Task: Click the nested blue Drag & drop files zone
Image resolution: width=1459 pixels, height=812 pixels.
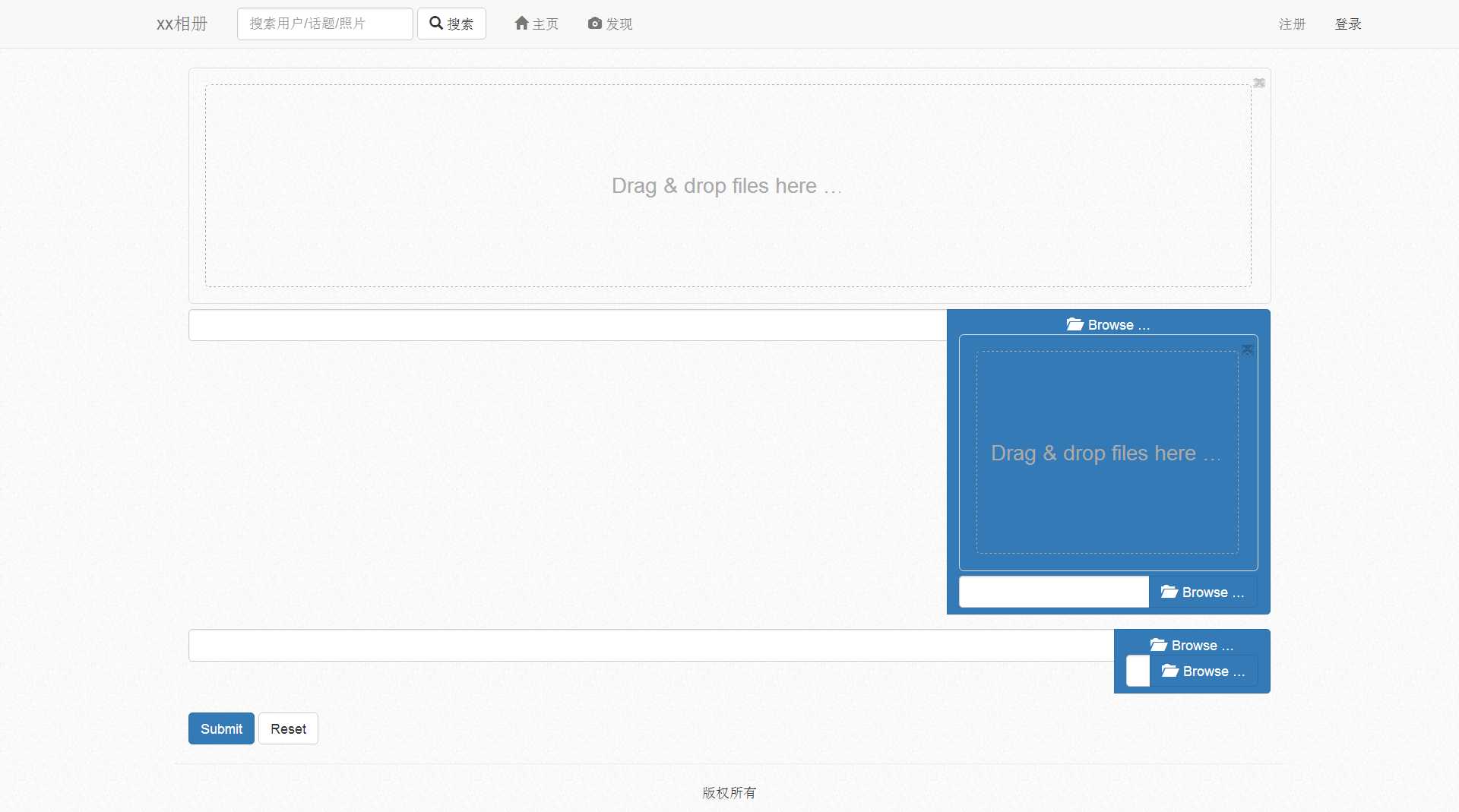Action: tap(1107, 453)
